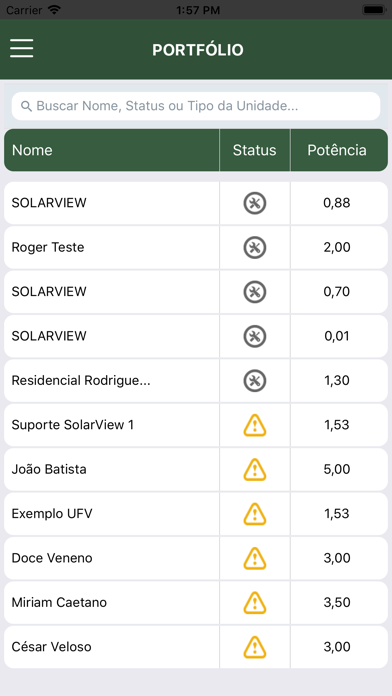Sort by the Nome column header

point(32,150)
